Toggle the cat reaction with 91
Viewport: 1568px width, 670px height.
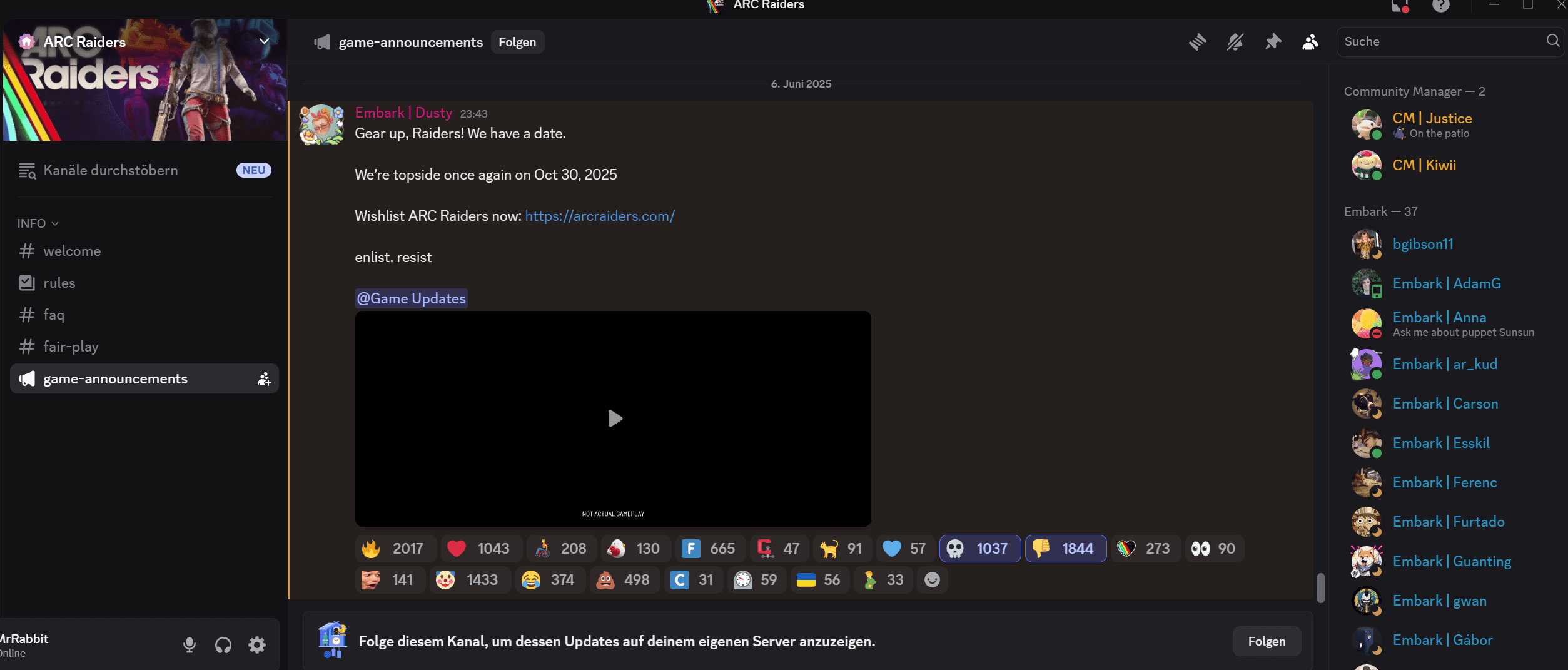841,549
